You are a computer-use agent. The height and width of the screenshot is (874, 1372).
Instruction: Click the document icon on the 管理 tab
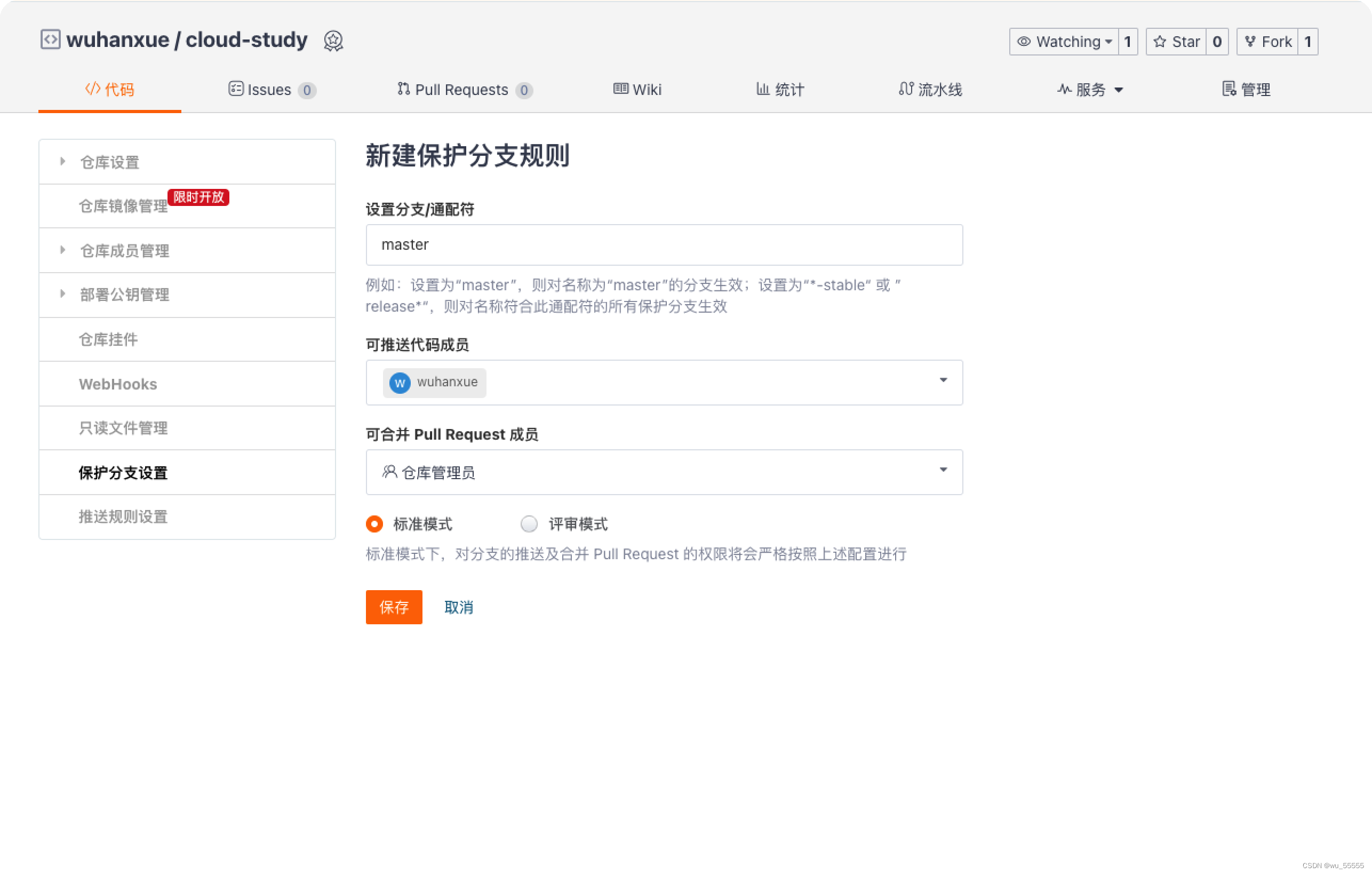click(1229, 89)
